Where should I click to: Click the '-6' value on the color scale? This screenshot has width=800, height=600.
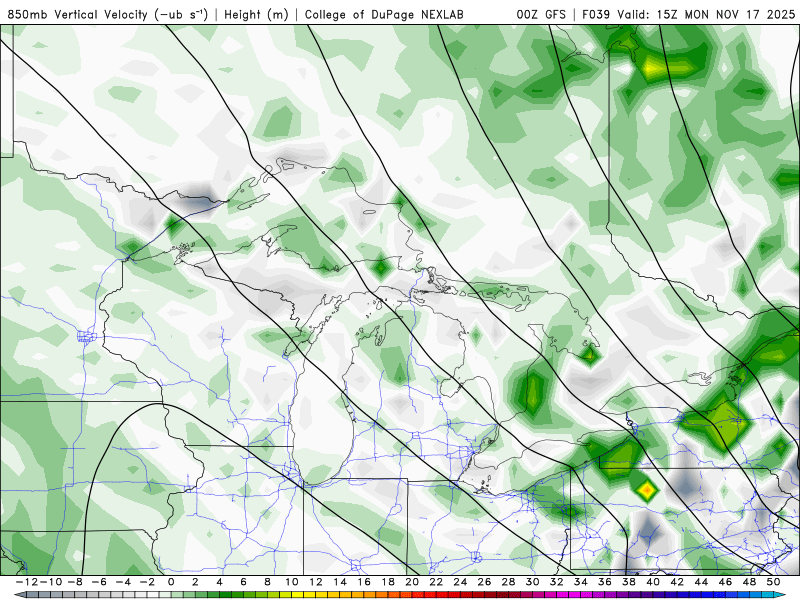[x=101, y=582]
